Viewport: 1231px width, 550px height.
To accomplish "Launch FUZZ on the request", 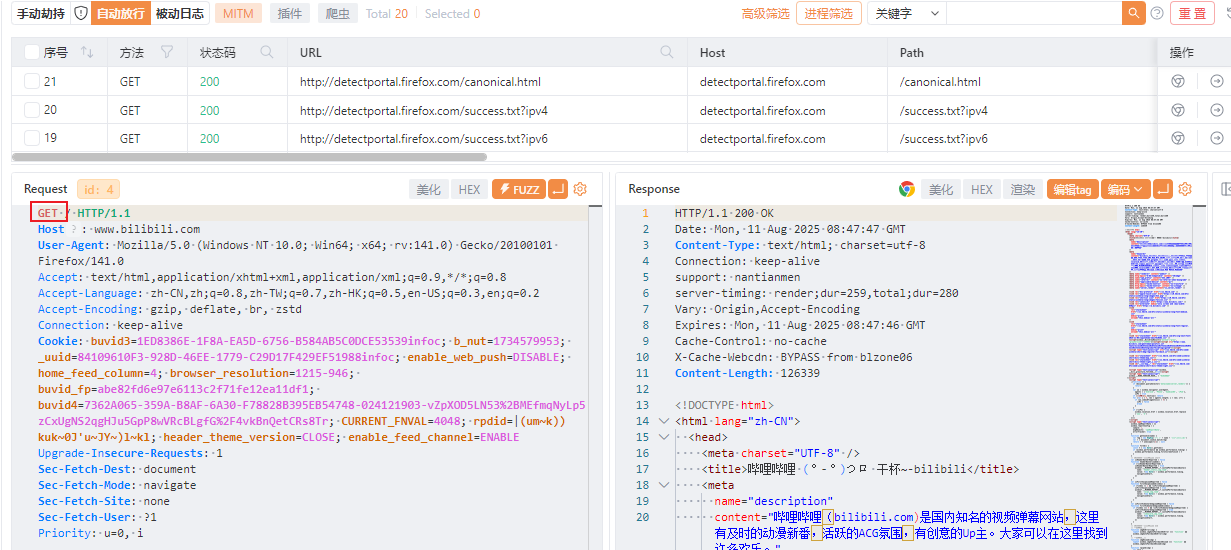I will coord(518,189).
